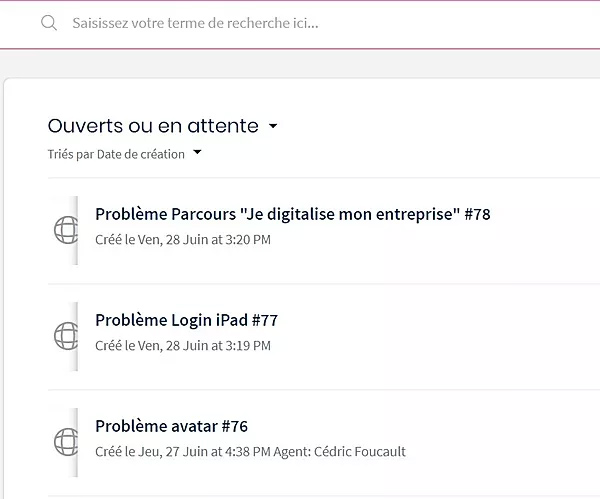Screen dimensions: 600x499
Task: Click the "Triés par" label text
Action: [x=70, y=154]
